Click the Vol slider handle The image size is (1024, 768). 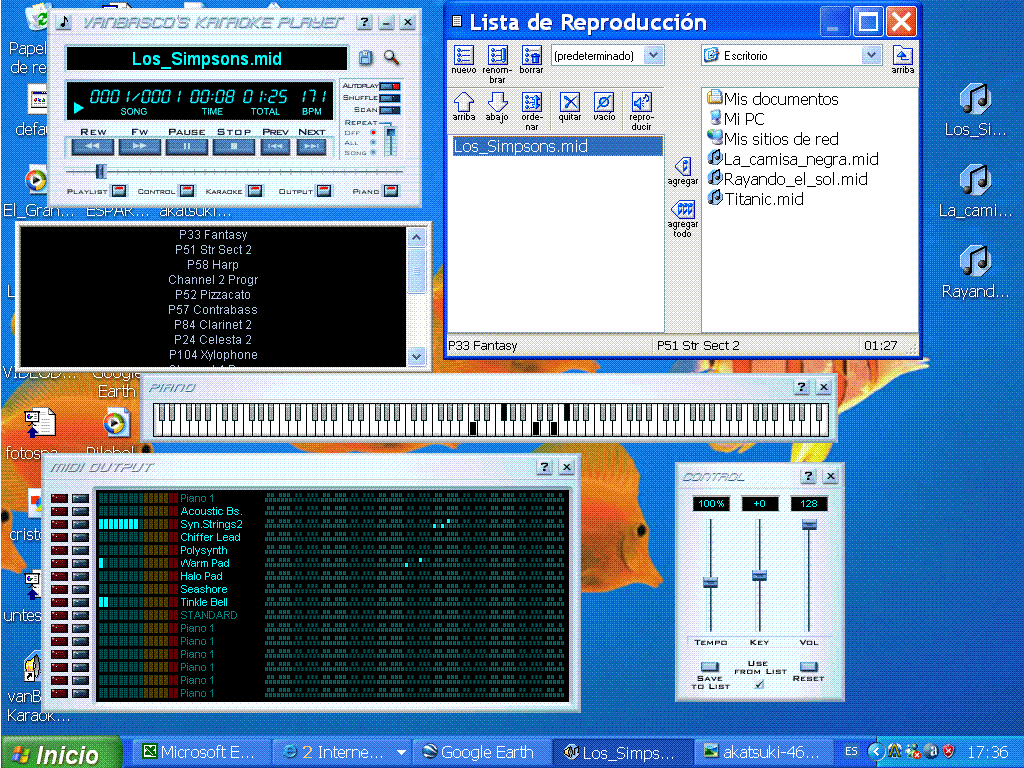pyautogui.click(x=808, y=524)
